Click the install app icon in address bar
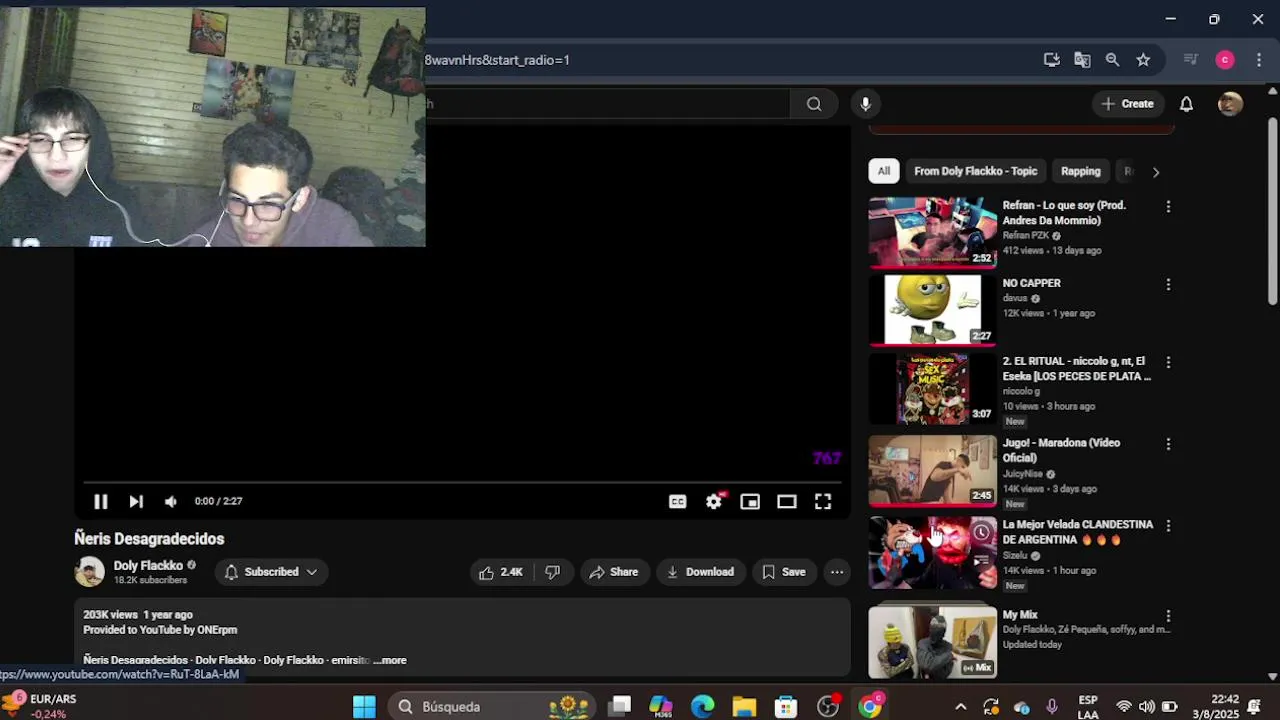 (1052, 60)
